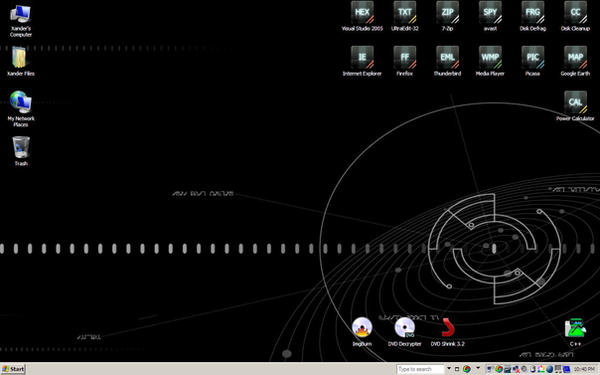The width and height of the screenshot is (600, 375).
Task: Launch Google Earth MAP icon
Action: click(575, 61)
